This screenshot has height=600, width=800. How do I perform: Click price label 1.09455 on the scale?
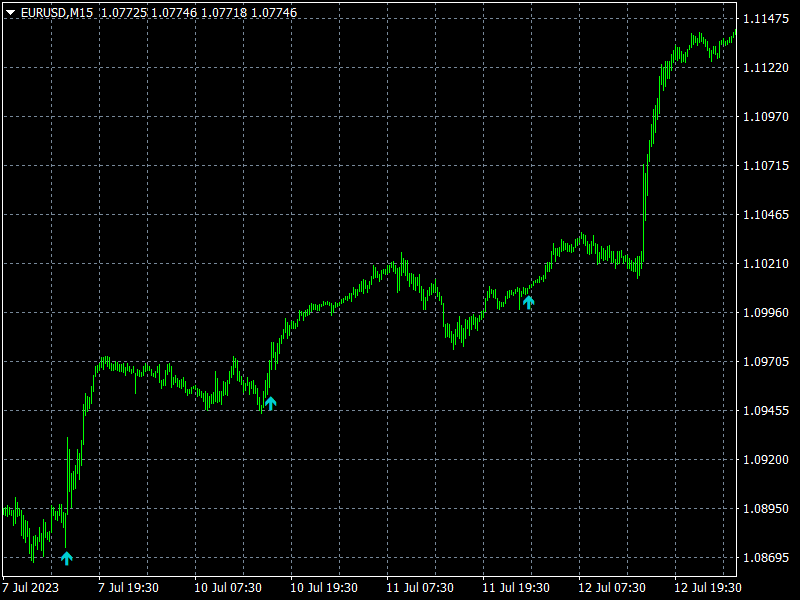click(x=766, y=411)
